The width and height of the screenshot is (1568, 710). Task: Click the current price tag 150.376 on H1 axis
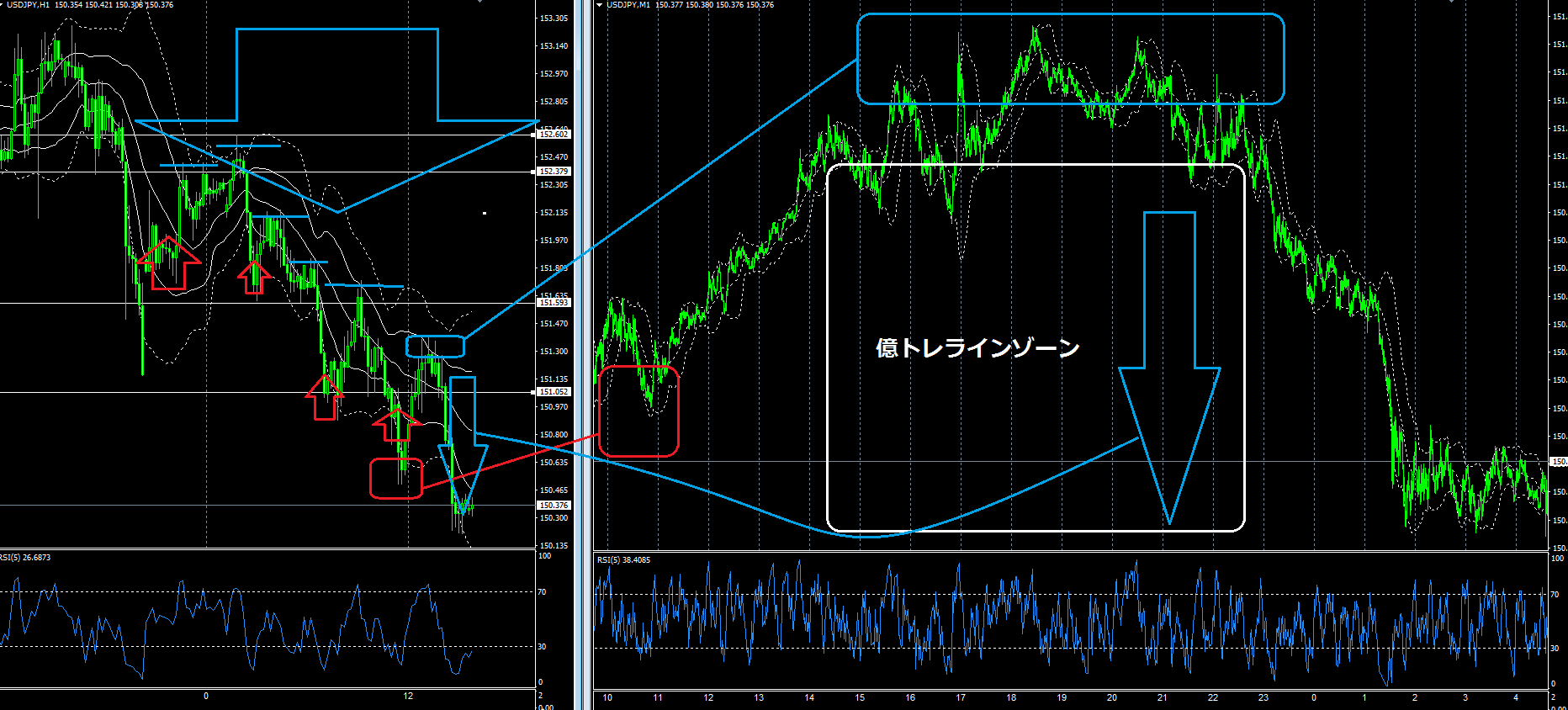coord(554,506)
